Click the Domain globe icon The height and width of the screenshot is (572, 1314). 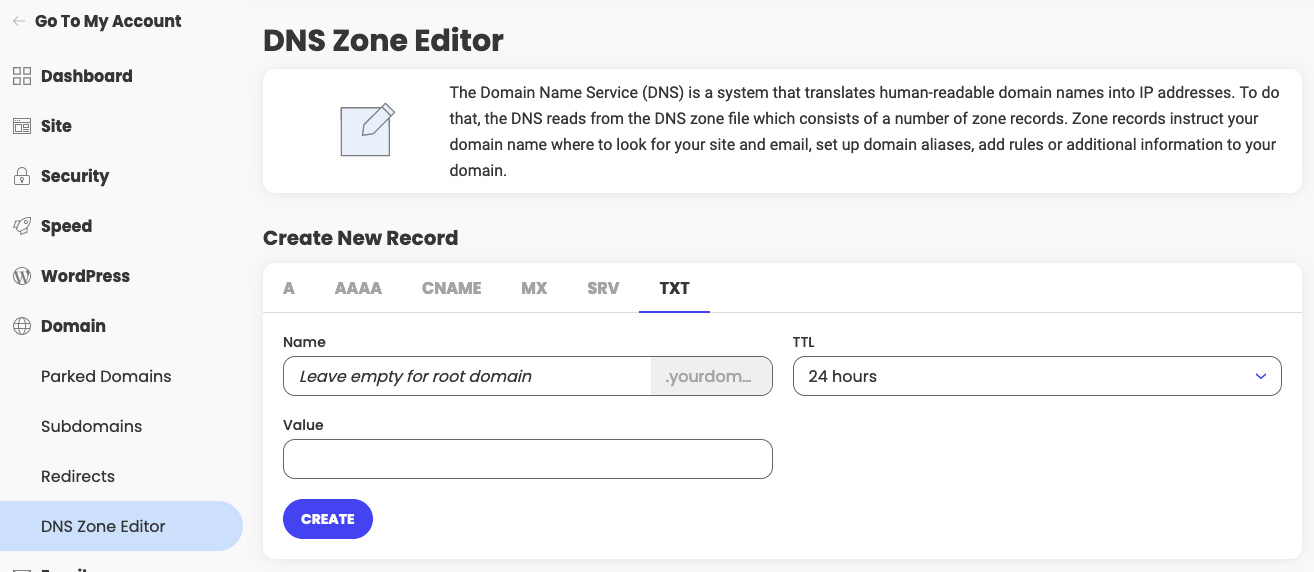click(x=21, y=326)
